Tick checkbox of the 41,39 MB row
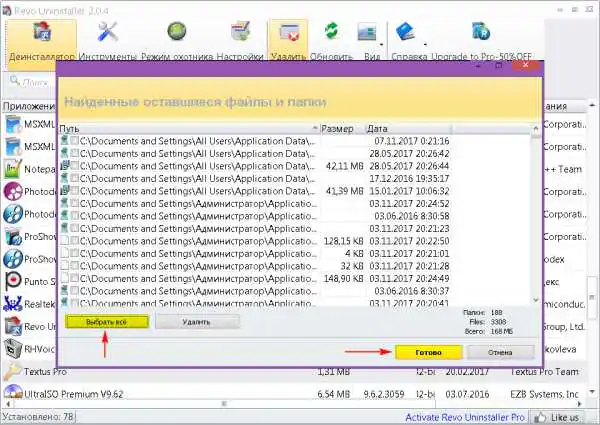The width and height of the screenshot is (600, 425). (x=75, y=191)
